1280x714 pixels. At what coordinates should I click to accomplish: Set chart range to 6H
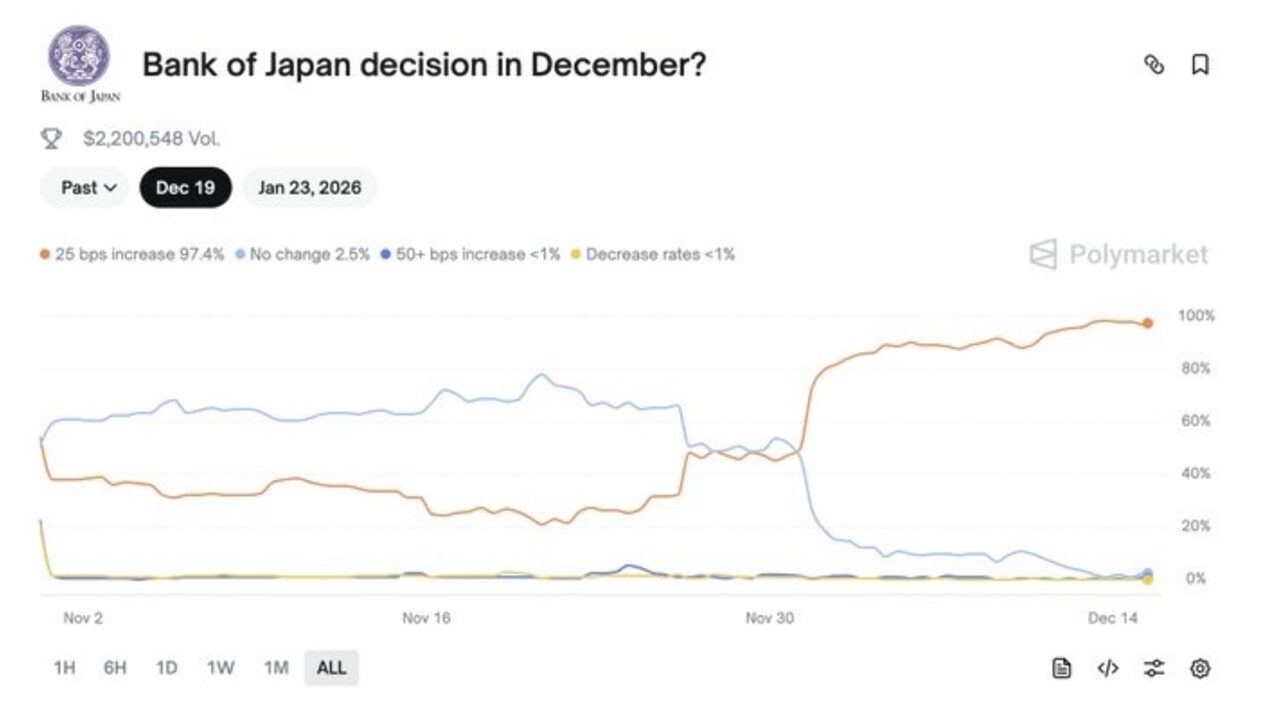115,668
